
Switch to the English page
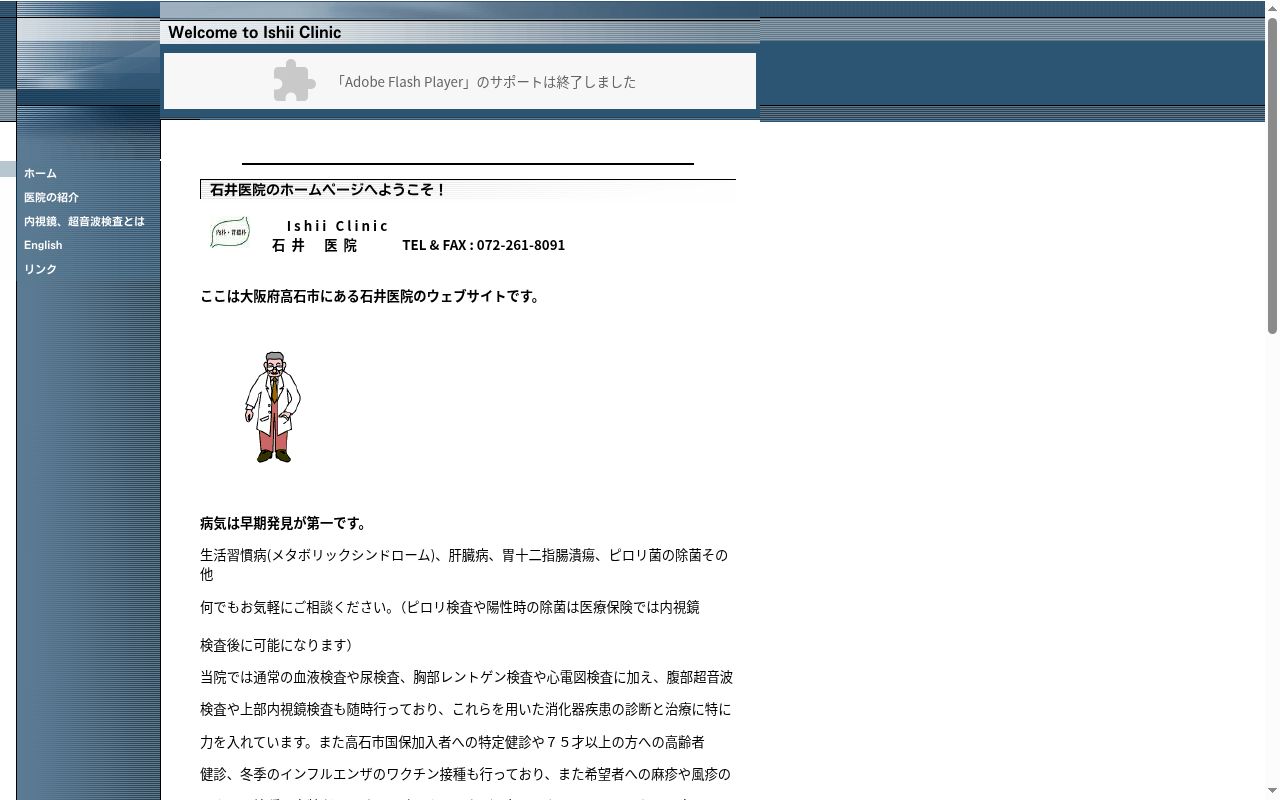tap(43, 245)
